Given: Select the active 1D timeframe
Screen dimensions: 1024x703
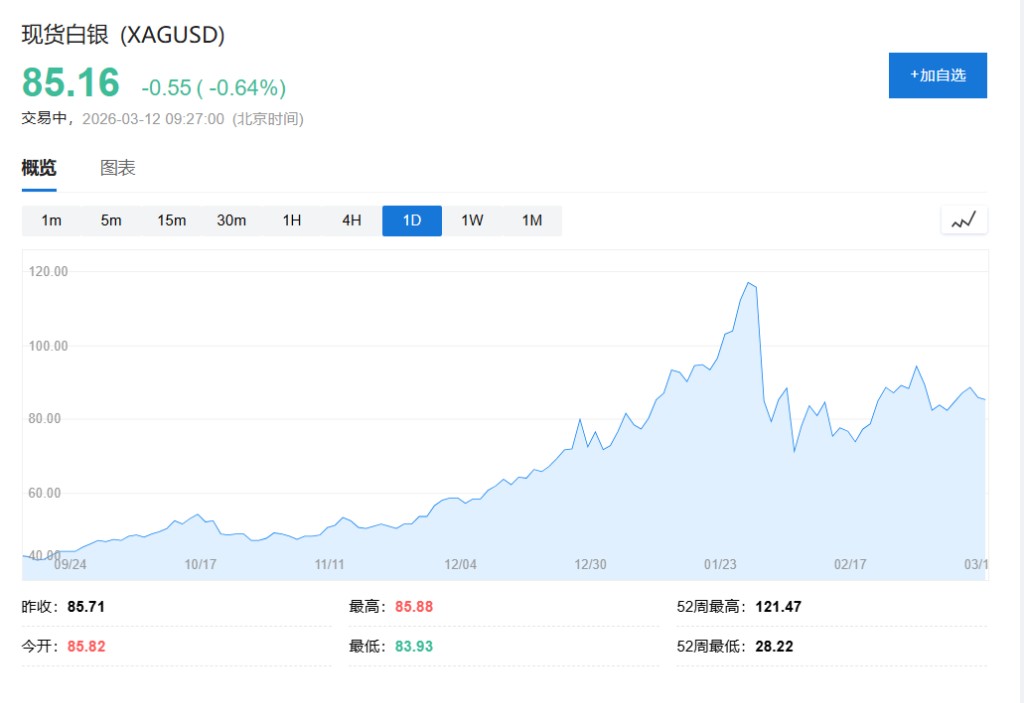Looking at the screenshot, I should coord(411,221).
